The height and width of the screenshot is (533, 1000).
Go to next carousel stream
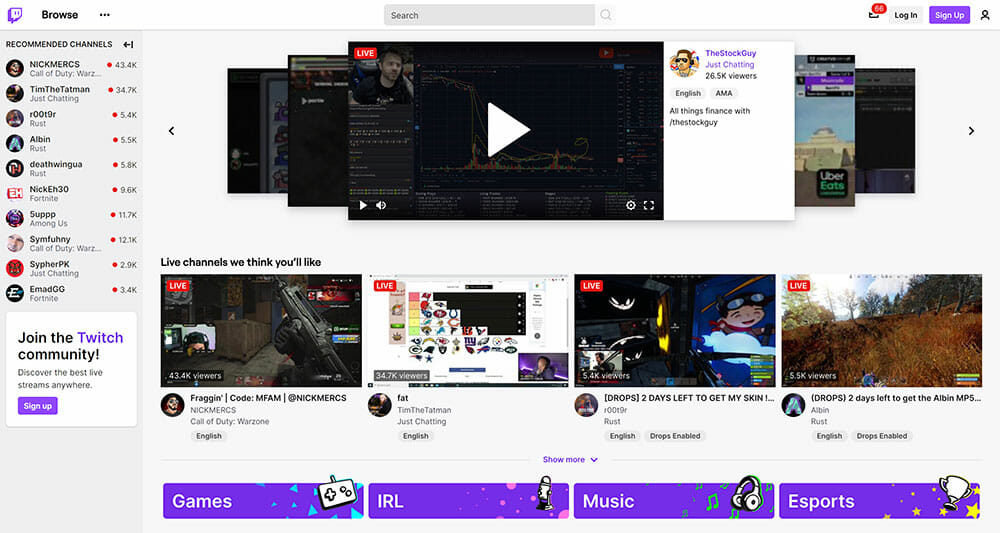[970, 131]
